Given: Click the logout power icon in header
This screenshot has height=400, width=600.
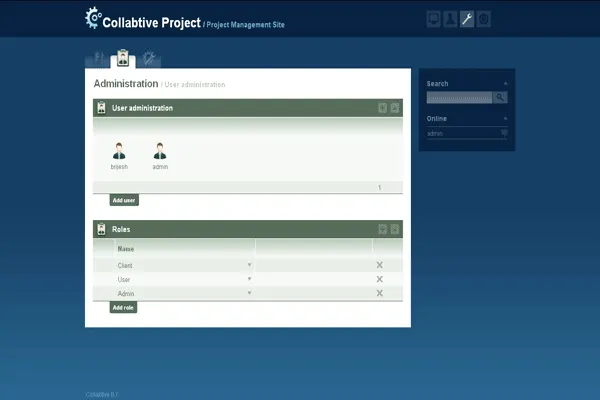Looking at the screenshot, I should tap(484, 18).
